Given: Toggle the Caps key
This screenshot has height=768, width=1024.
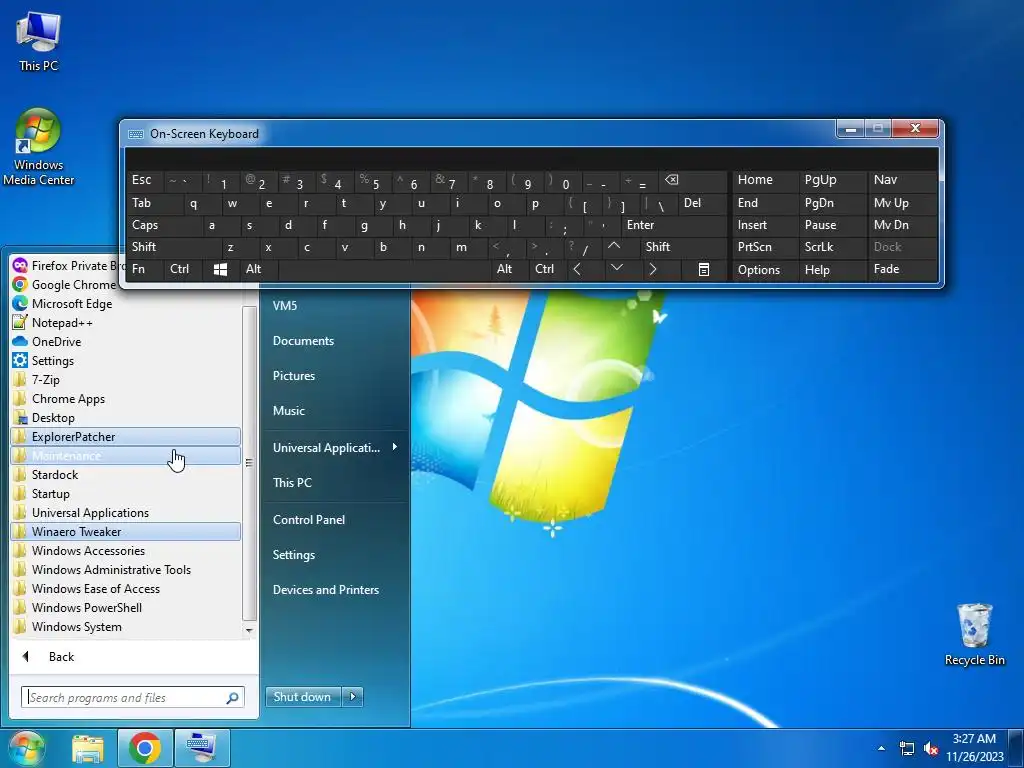Looking at the screenshot, I should 163,225.
